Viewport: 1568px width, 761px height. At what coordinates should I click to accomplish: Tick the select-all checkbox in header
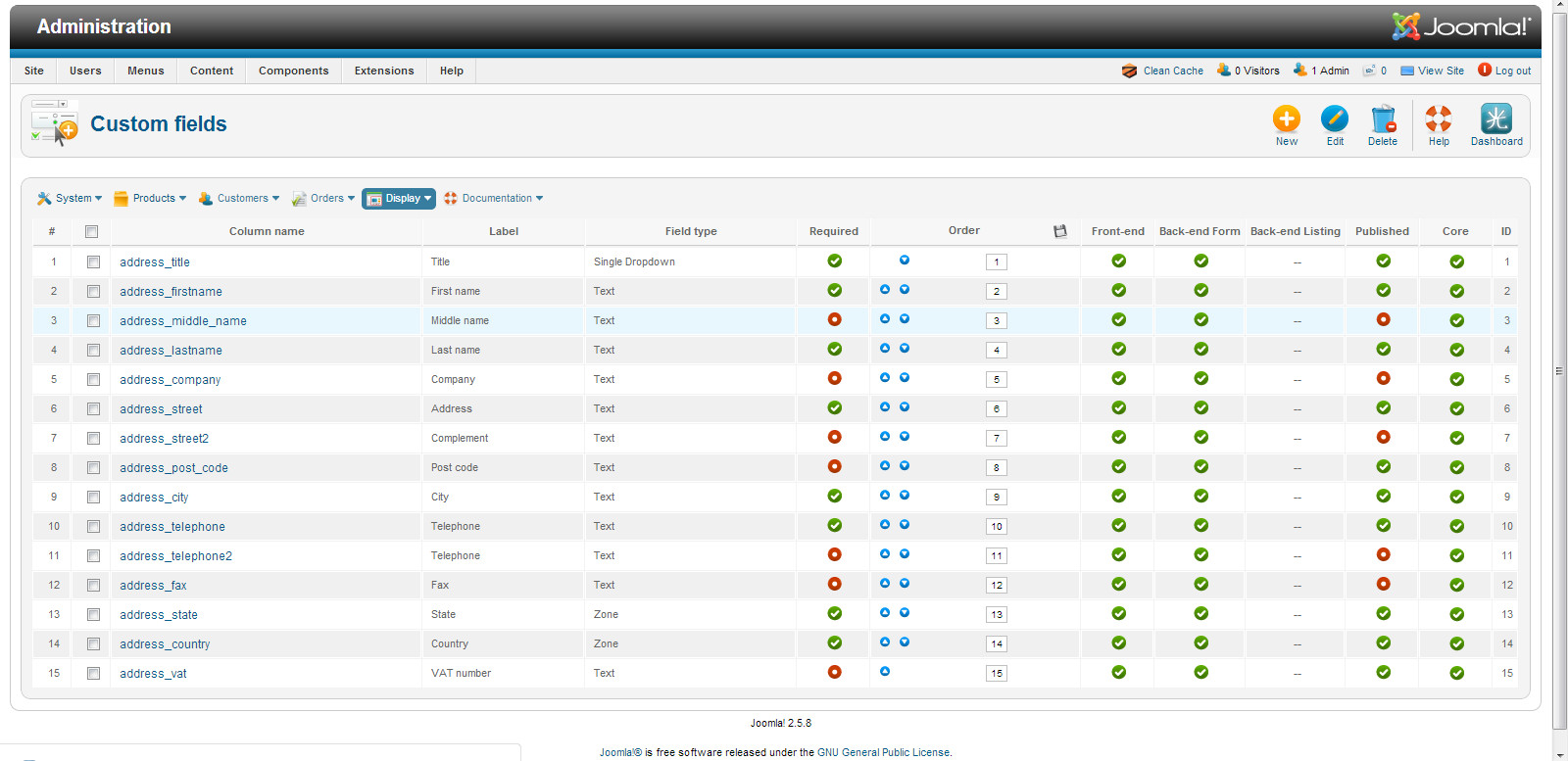[x=91, y=232]
